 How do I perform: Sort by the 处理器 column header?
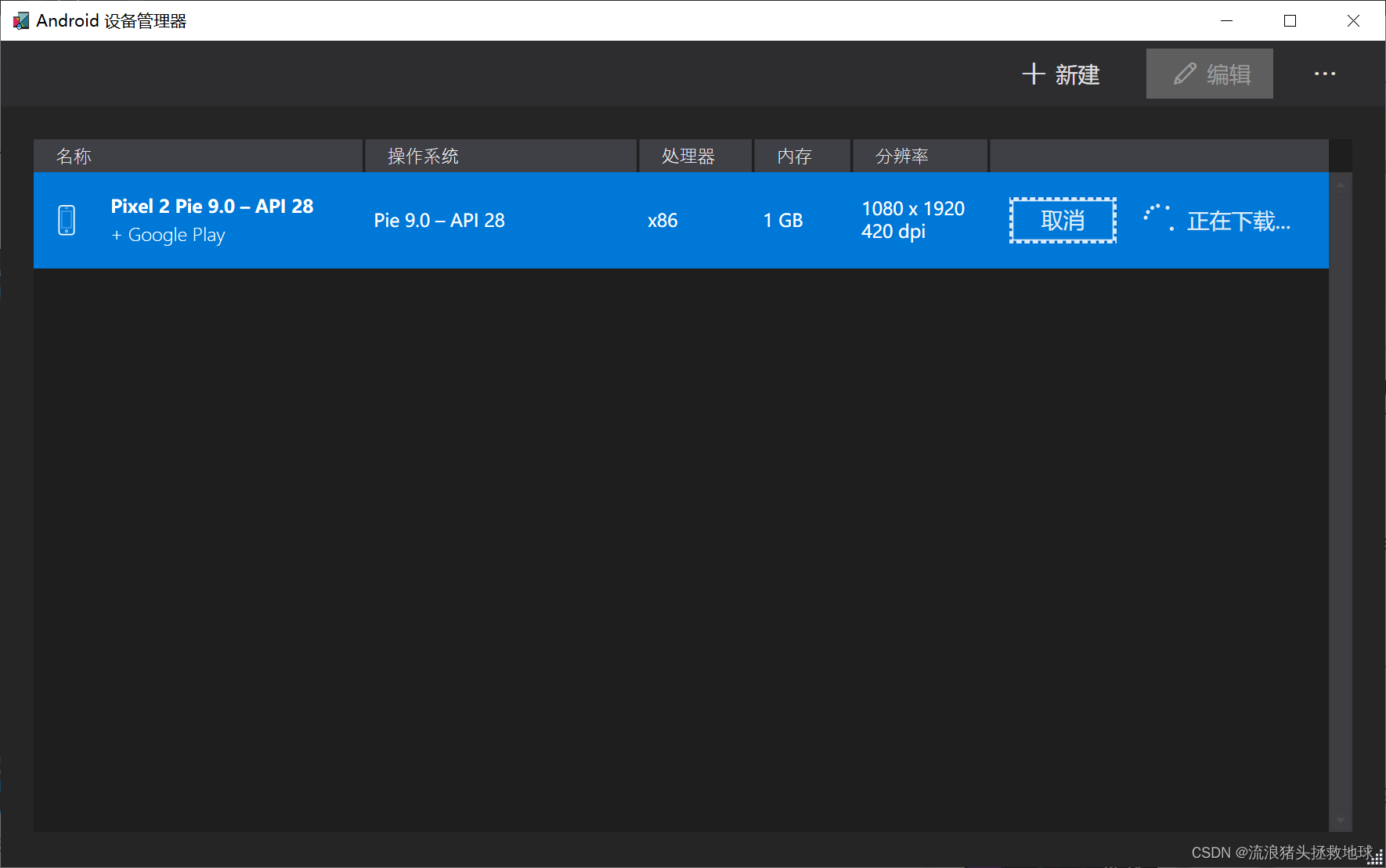point(696,156)
